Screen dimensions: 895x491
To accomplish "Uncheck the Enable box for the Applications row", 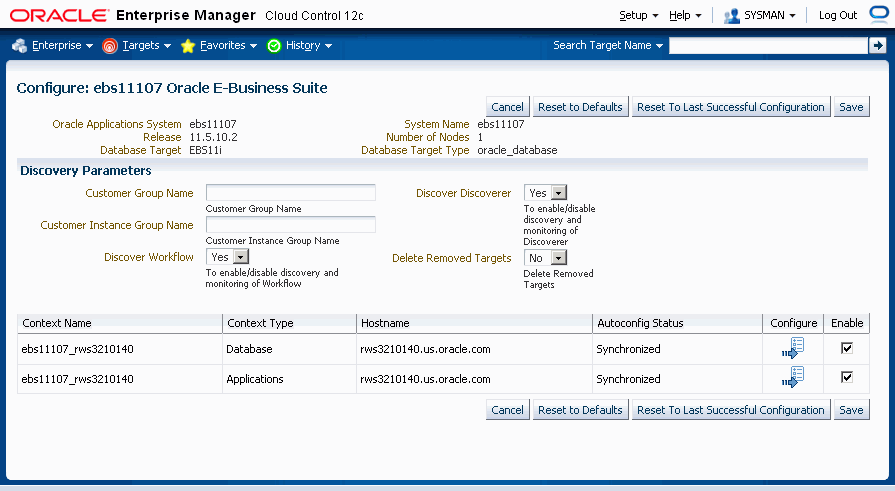I will tap(847, 377).
